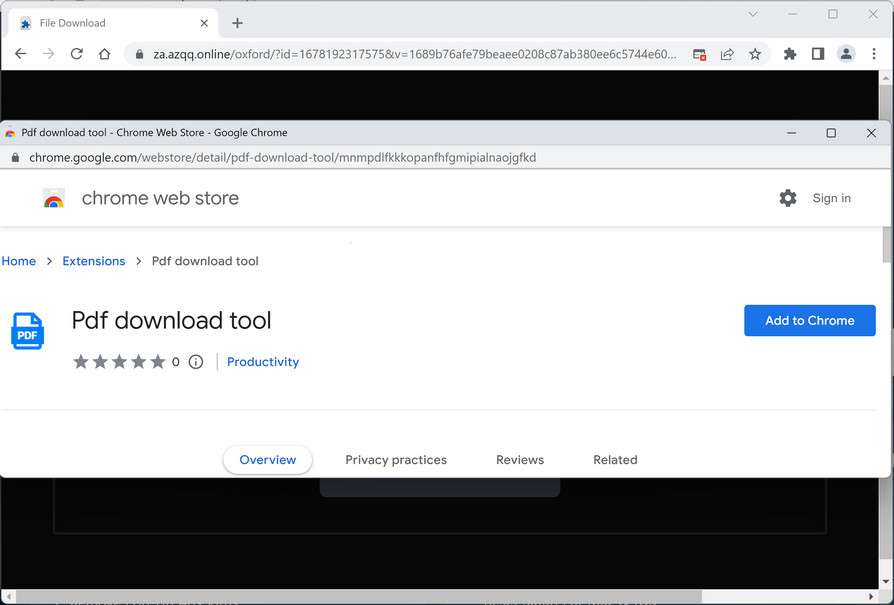Reload the za.azqq.online page

pos(76,54)
